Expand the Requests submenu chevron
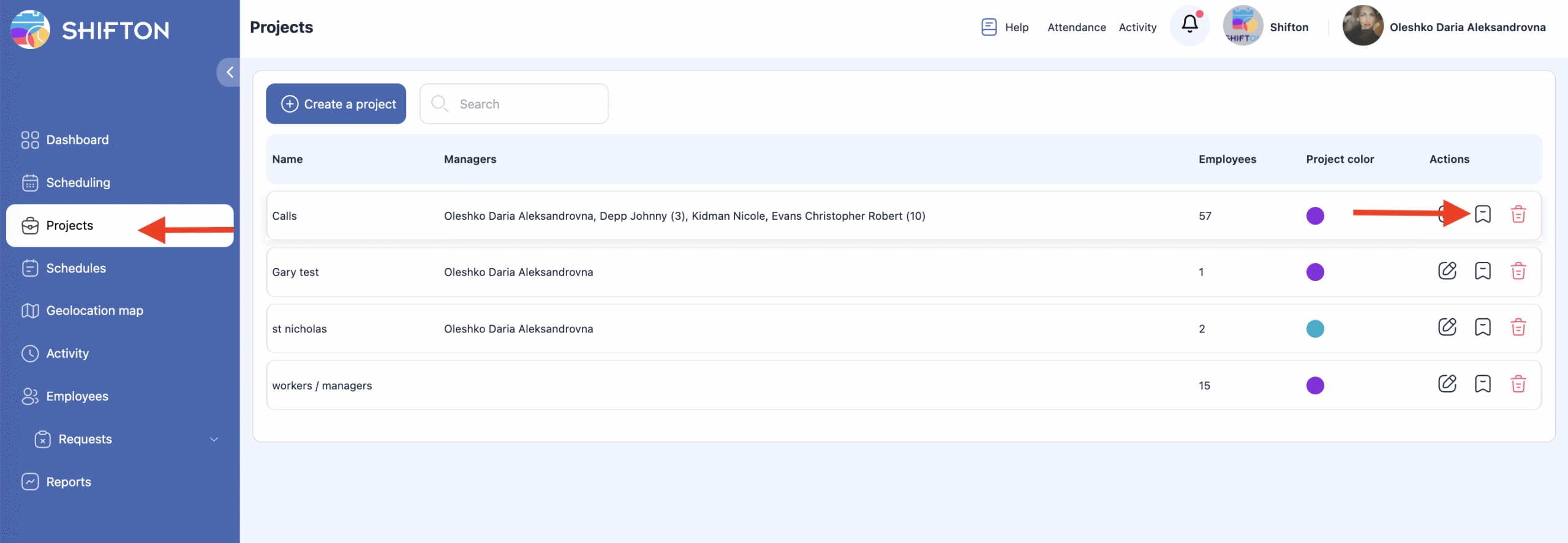The image size is (1568, 543). (214, 440)
